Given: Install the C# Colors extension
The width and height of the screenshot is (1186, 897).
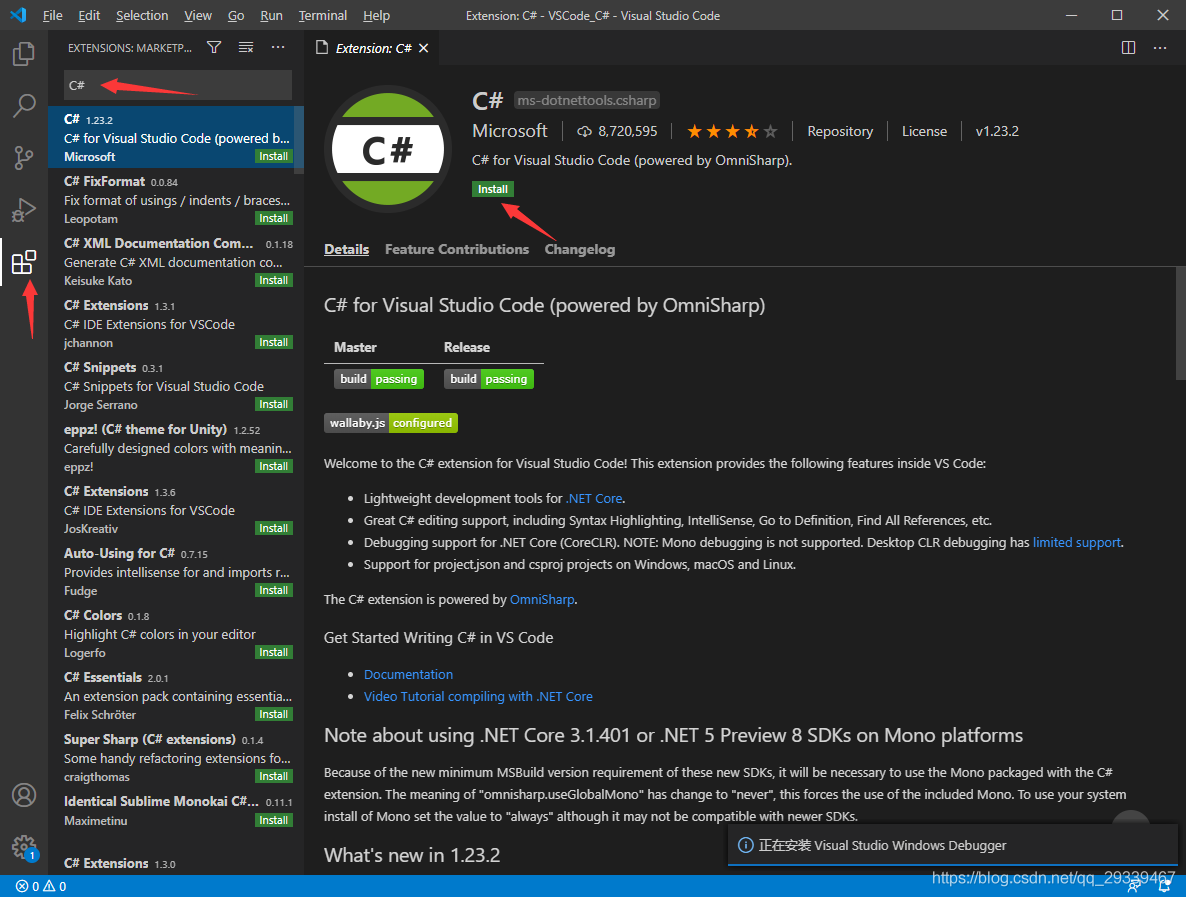Looking at the screenshot, I should pyautogui.click(x=273, y=653).
